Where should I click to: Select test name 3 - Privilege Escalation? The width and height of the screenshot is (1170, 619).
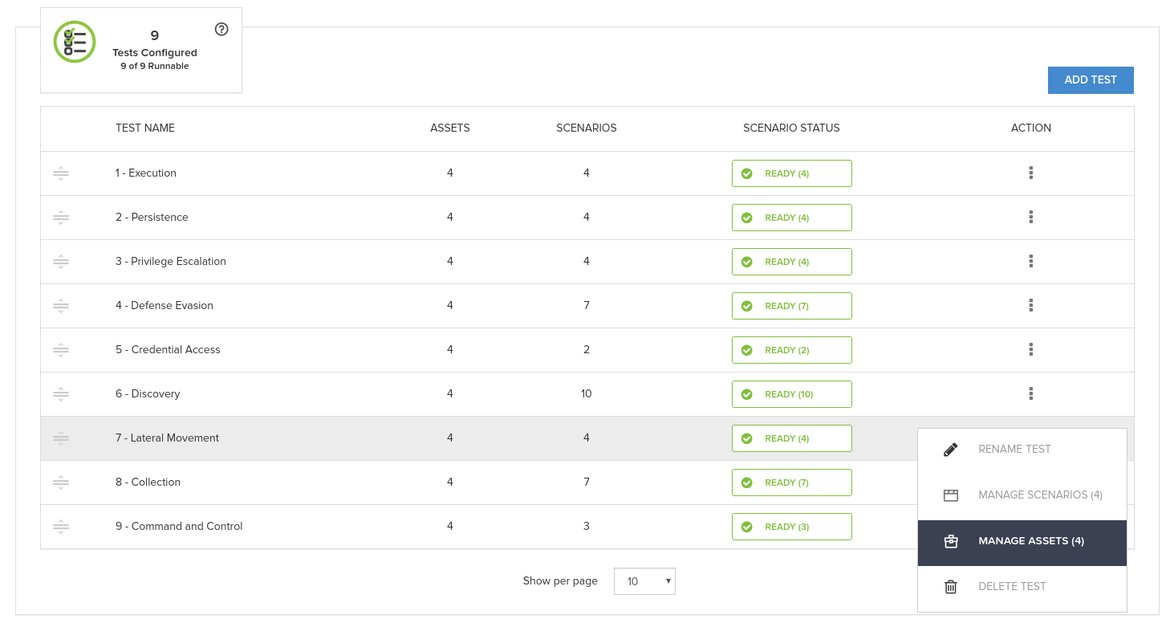click(170, 261)
